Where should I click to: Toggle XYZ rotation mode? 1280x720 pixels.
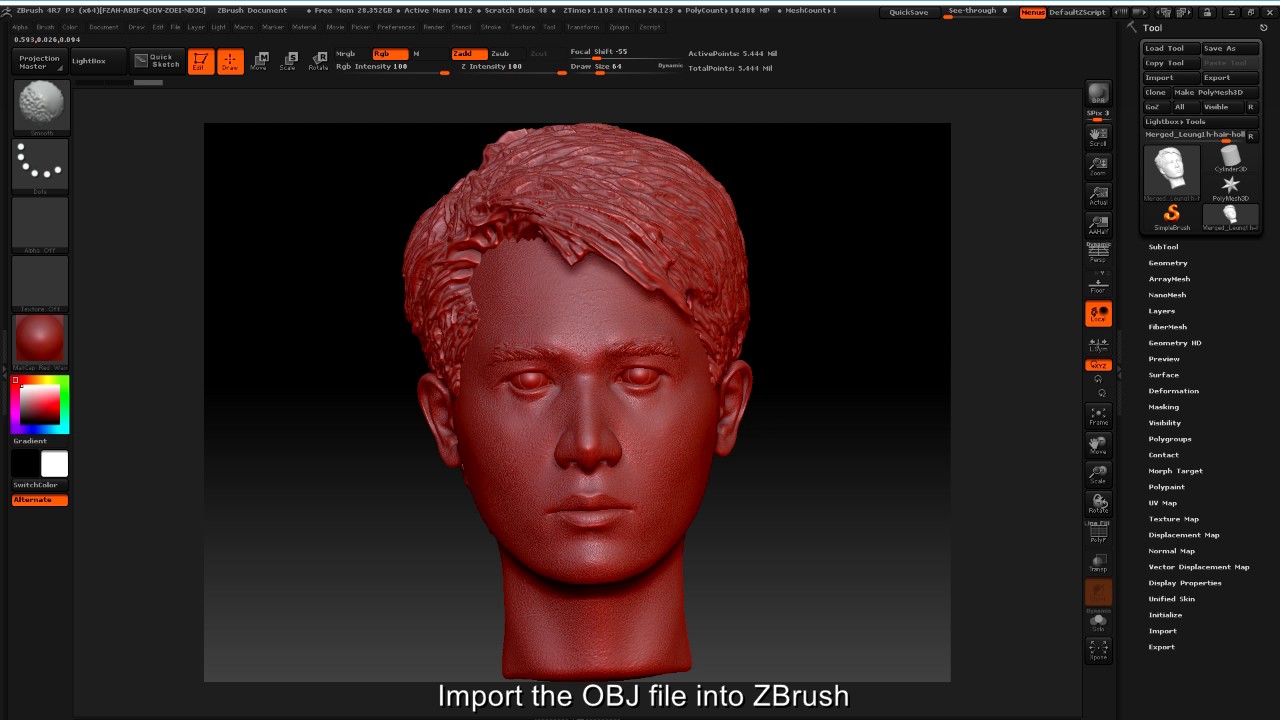pyautogui.click(x=1098, y=365)
